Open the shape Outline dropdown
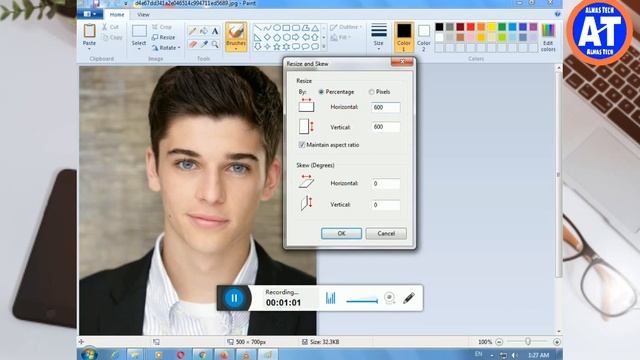This screenshot has width=640, height=360. pyautogui.click(x=346, y=27)
